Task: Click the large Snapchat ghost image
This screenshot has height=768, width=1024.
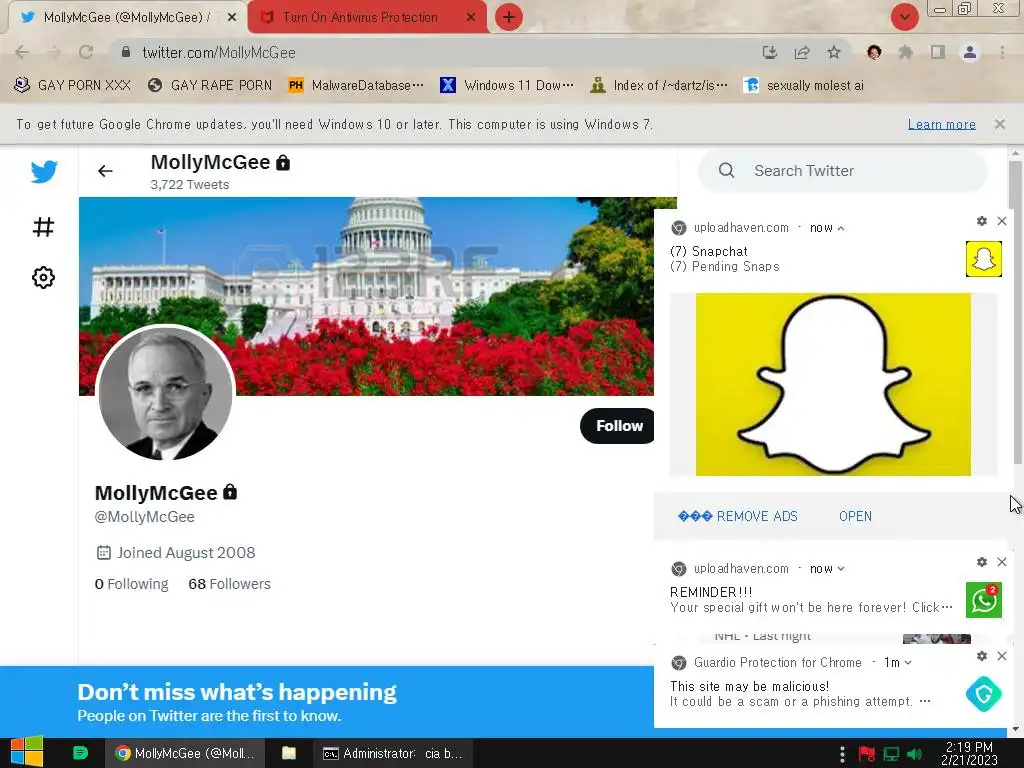Action: 833,385
